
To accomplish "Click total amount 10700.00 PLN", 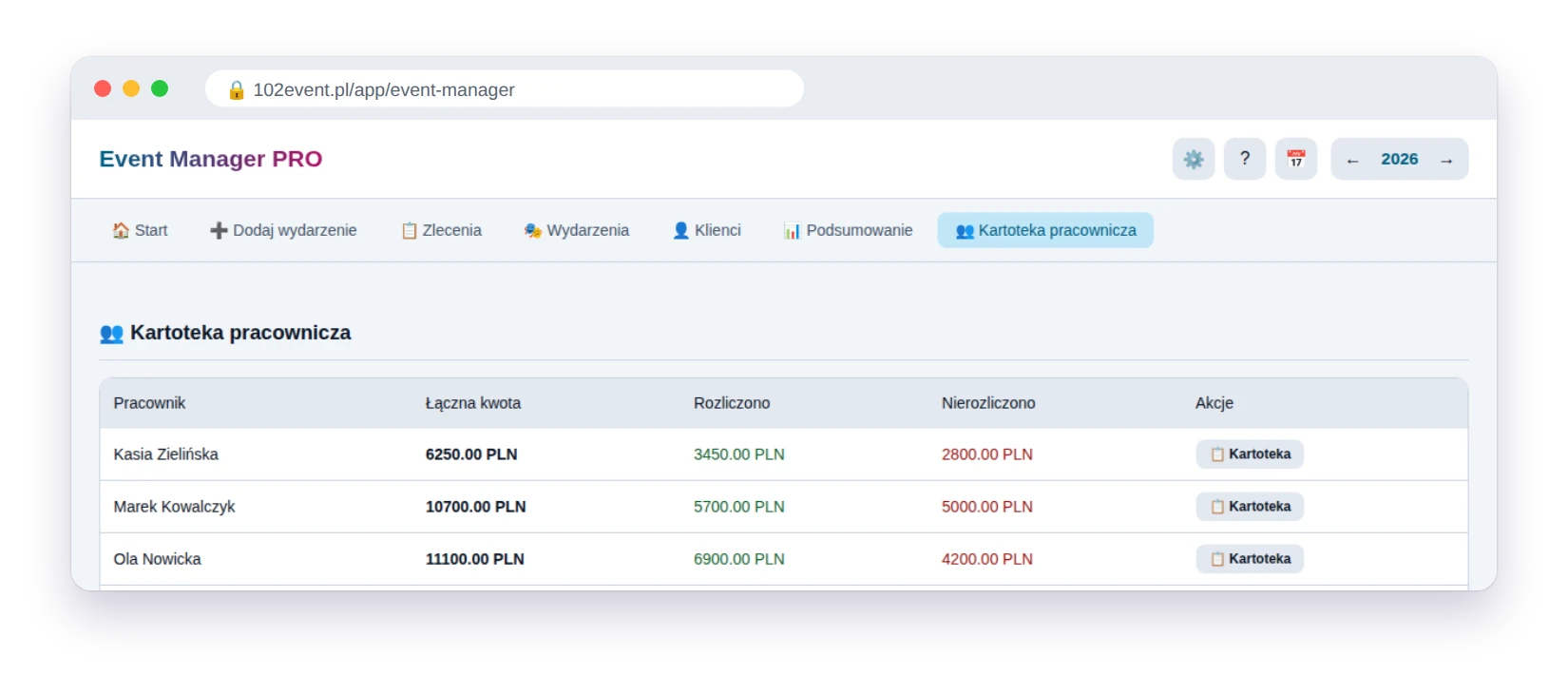I will [x=476, y=507].
